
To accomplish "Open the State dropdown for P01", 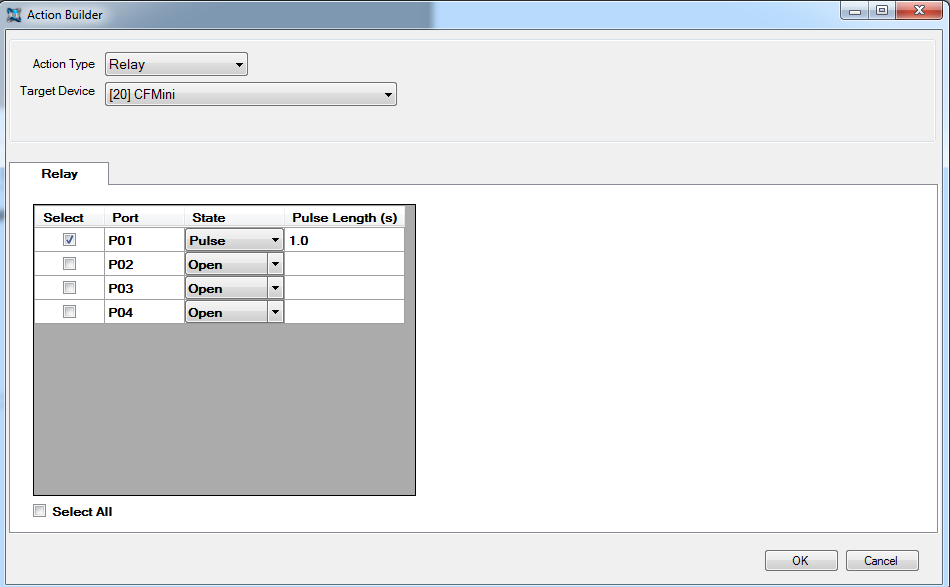I will click(234, 240).
